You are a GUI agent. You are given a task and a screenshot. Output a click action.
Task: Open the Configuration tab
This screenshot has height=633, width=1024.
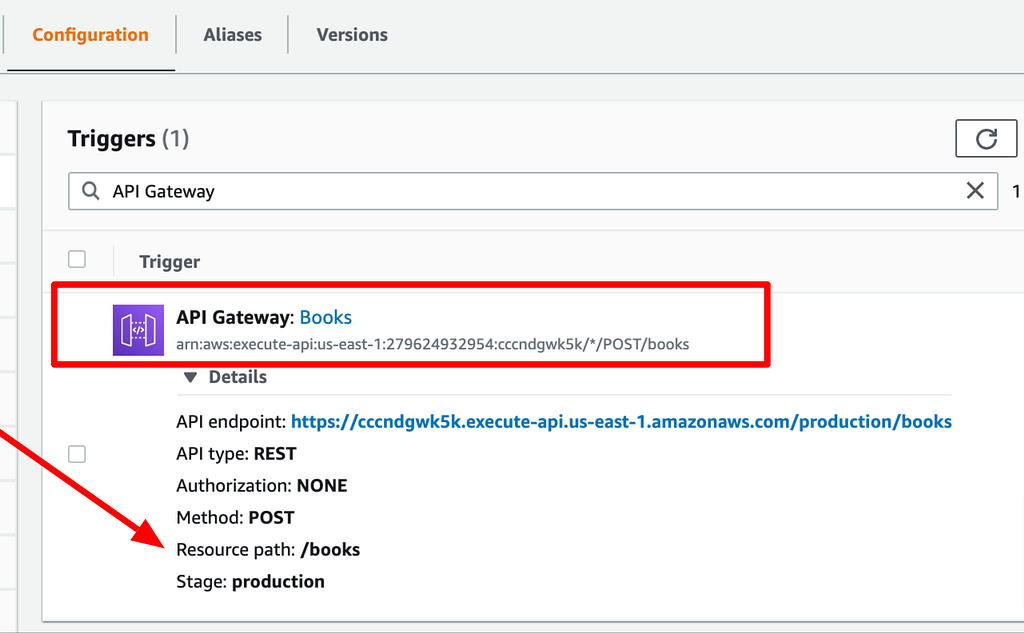[x=90, y=35]
